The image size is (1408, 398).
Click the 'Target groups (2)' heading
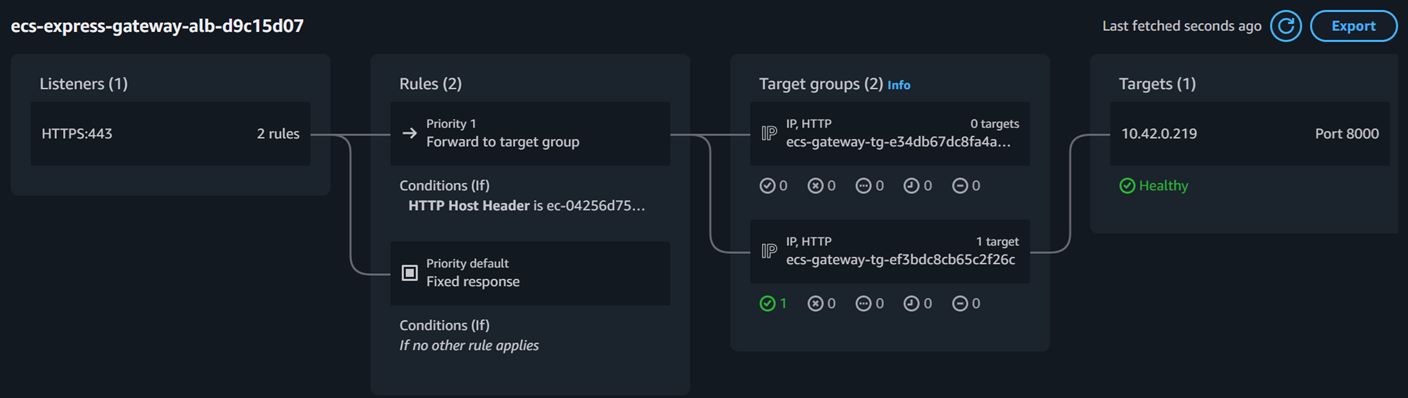(x=821, y=84)
